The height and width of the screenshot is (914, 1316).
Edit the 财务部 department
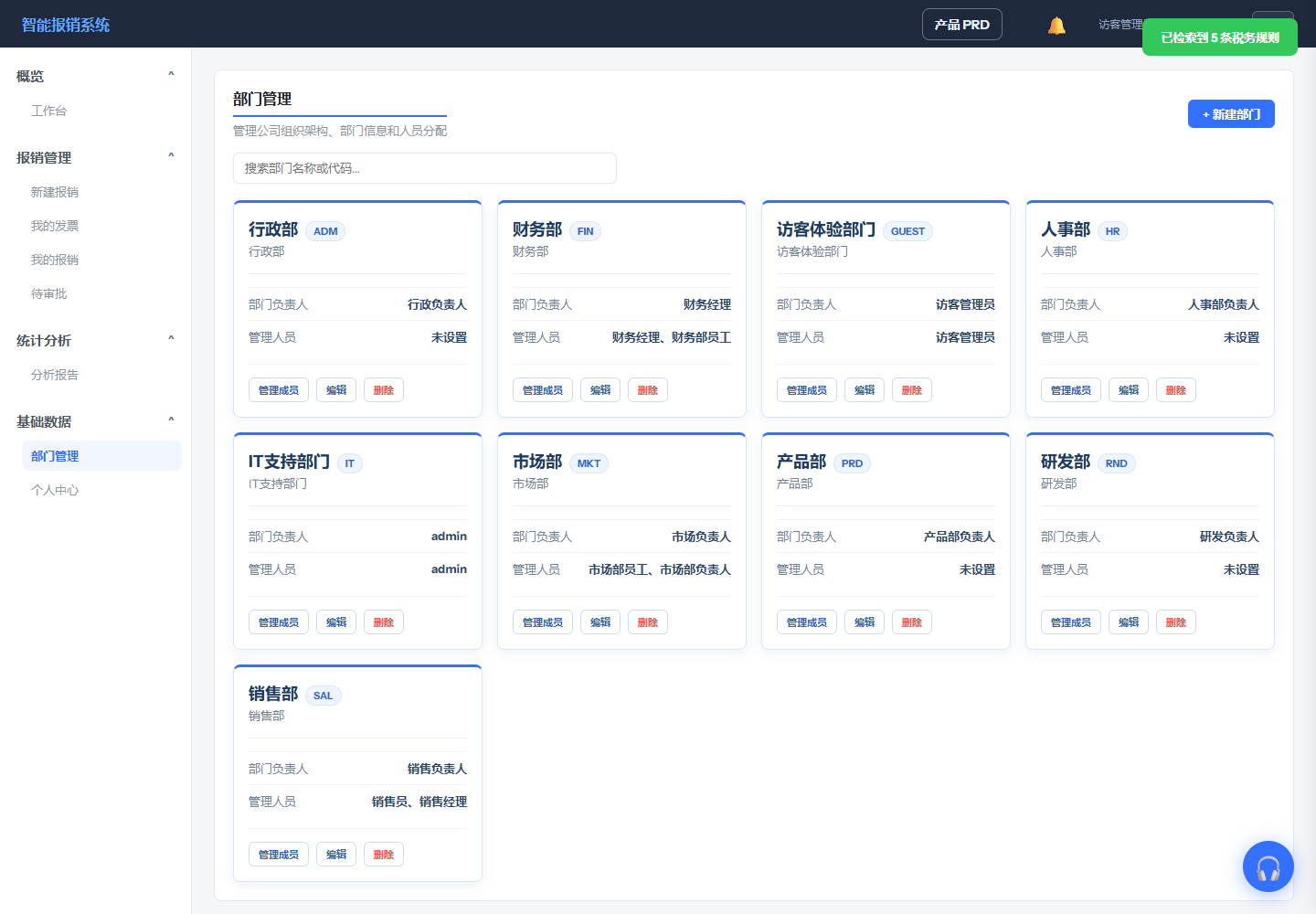pyautogui.click(x=600, y=390)
